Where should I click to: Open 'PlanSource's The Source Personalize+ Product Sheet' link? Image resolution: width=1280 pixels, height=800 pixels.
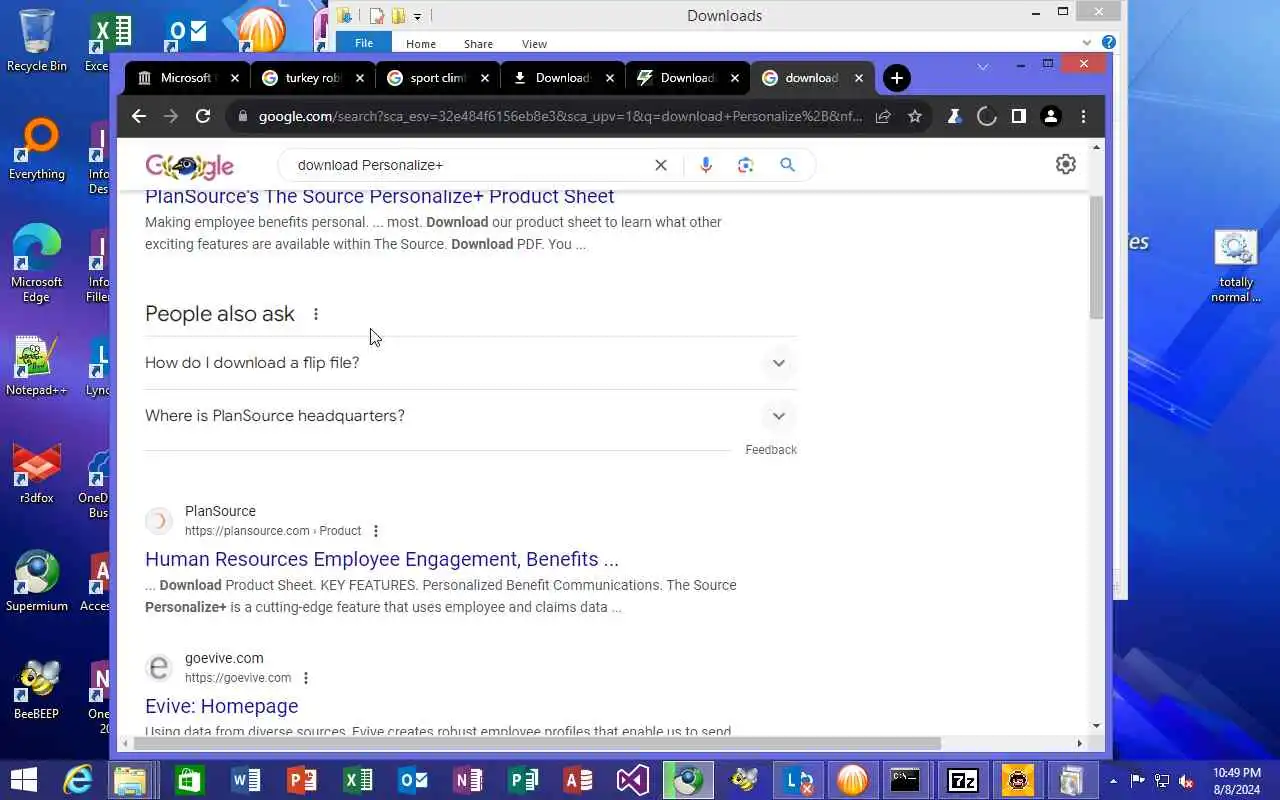click(x=379, y=196)
